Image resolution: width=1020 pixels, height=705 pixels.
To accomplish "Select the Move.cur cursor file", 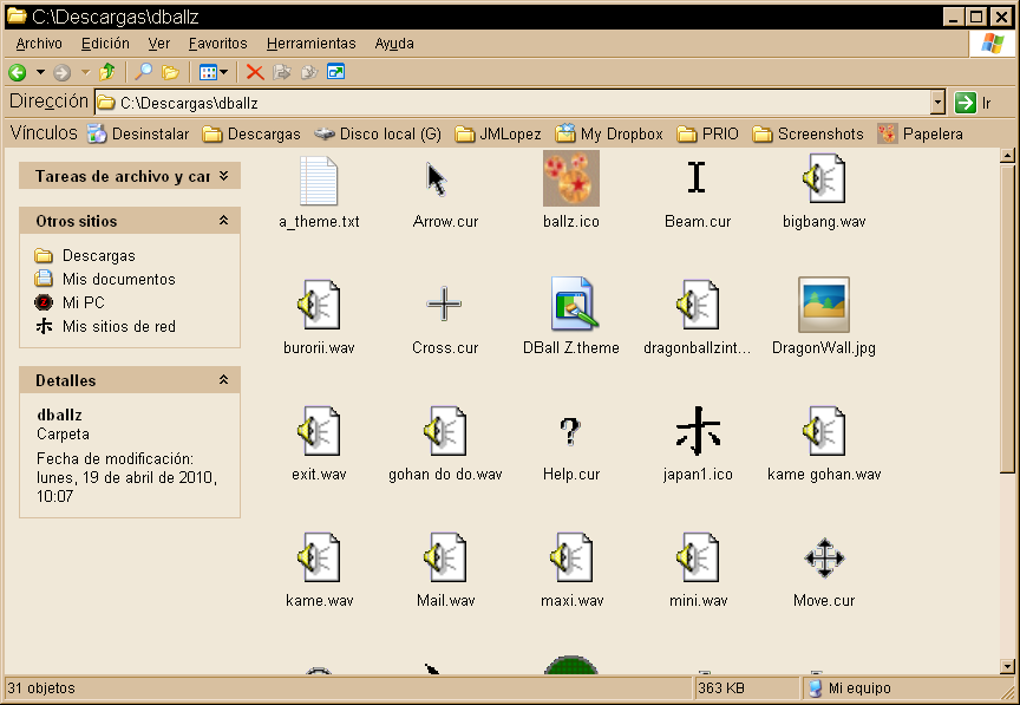I will [x=824, y=572].
